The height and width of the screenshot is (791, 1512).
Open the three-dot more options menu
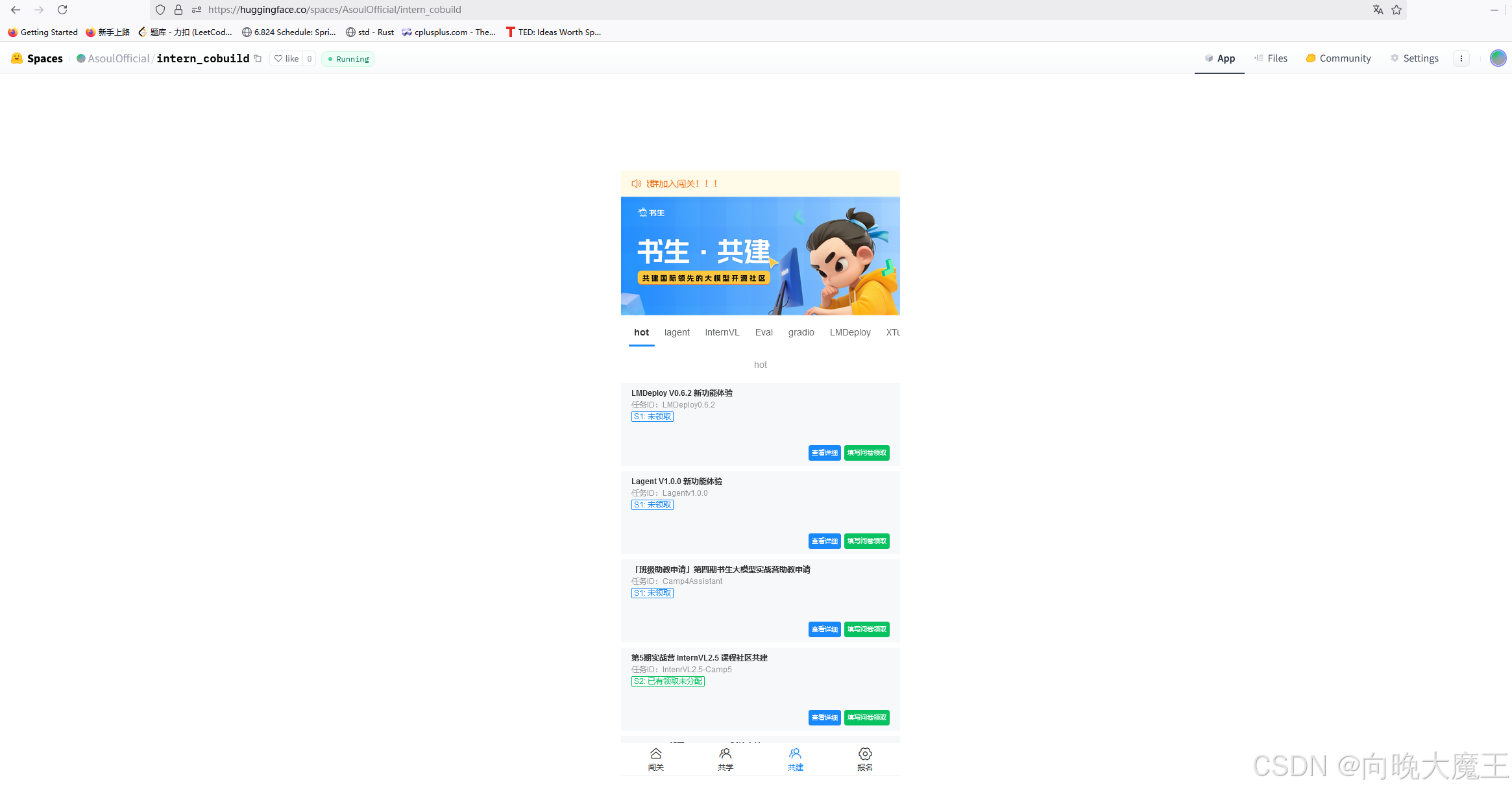1461,58
